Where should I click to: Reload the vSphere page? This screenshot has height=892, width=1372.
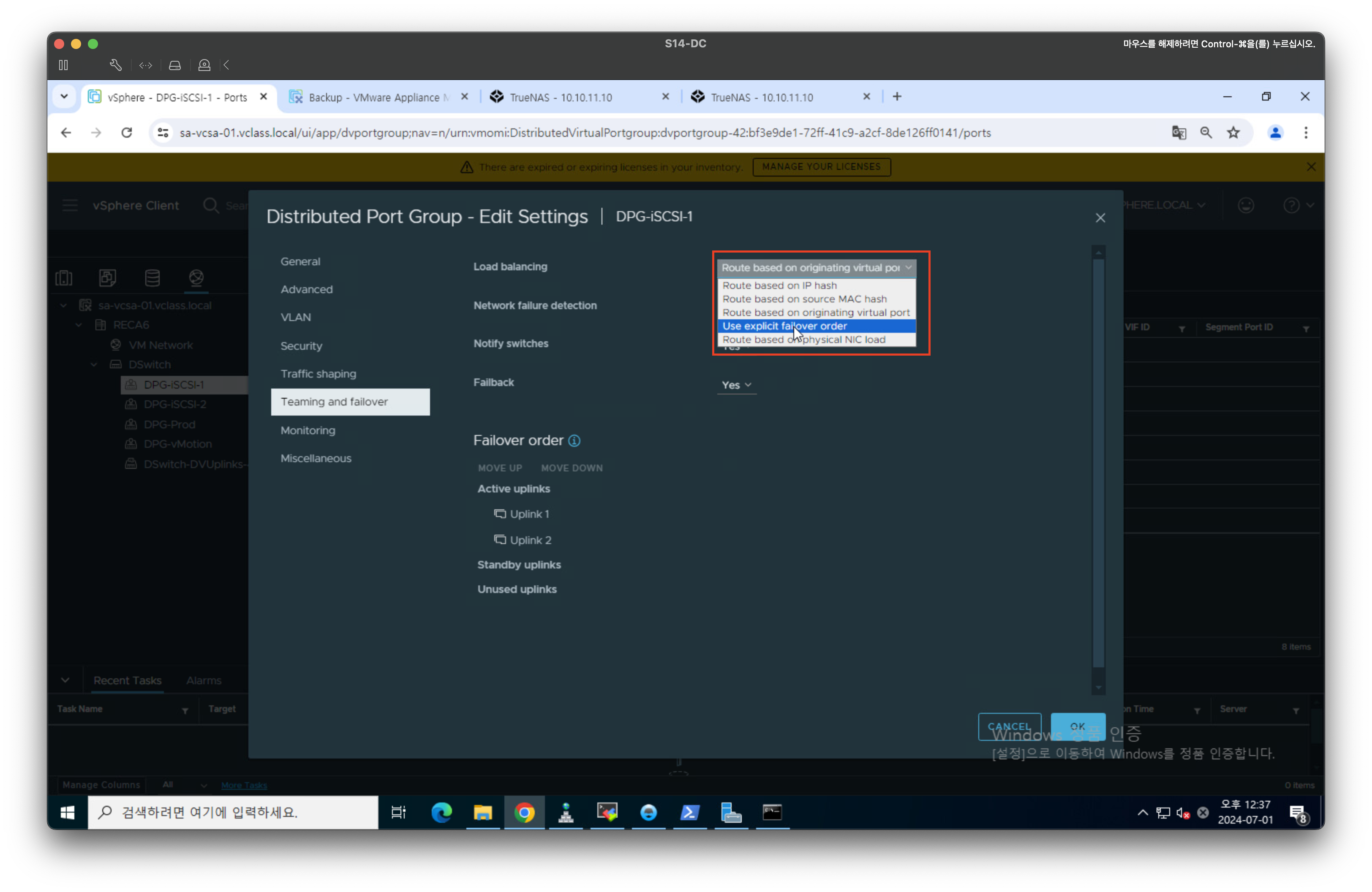(127, 133)
